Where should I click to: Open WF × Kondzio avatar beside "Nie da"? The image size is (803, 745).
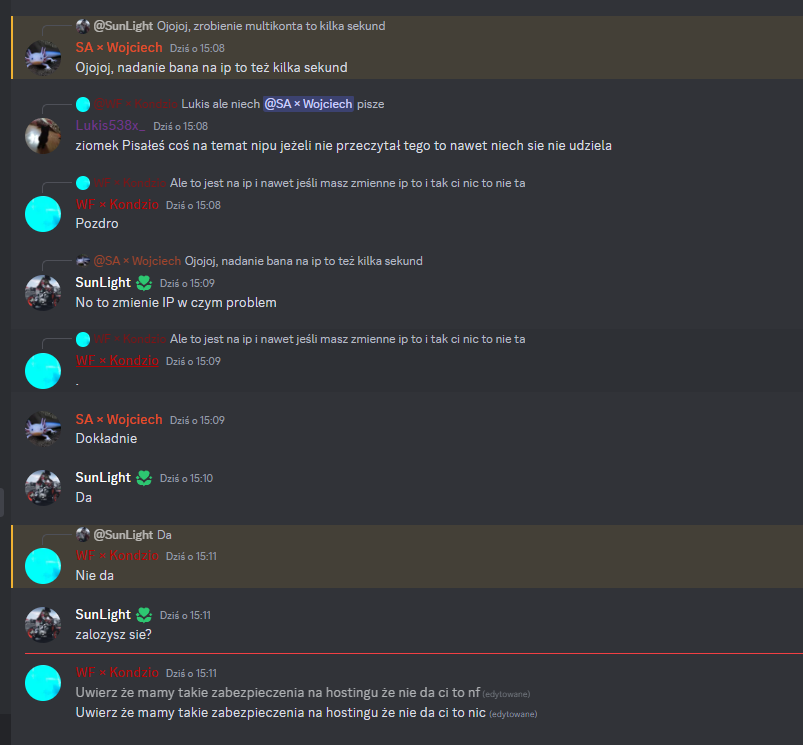(43, 566)
